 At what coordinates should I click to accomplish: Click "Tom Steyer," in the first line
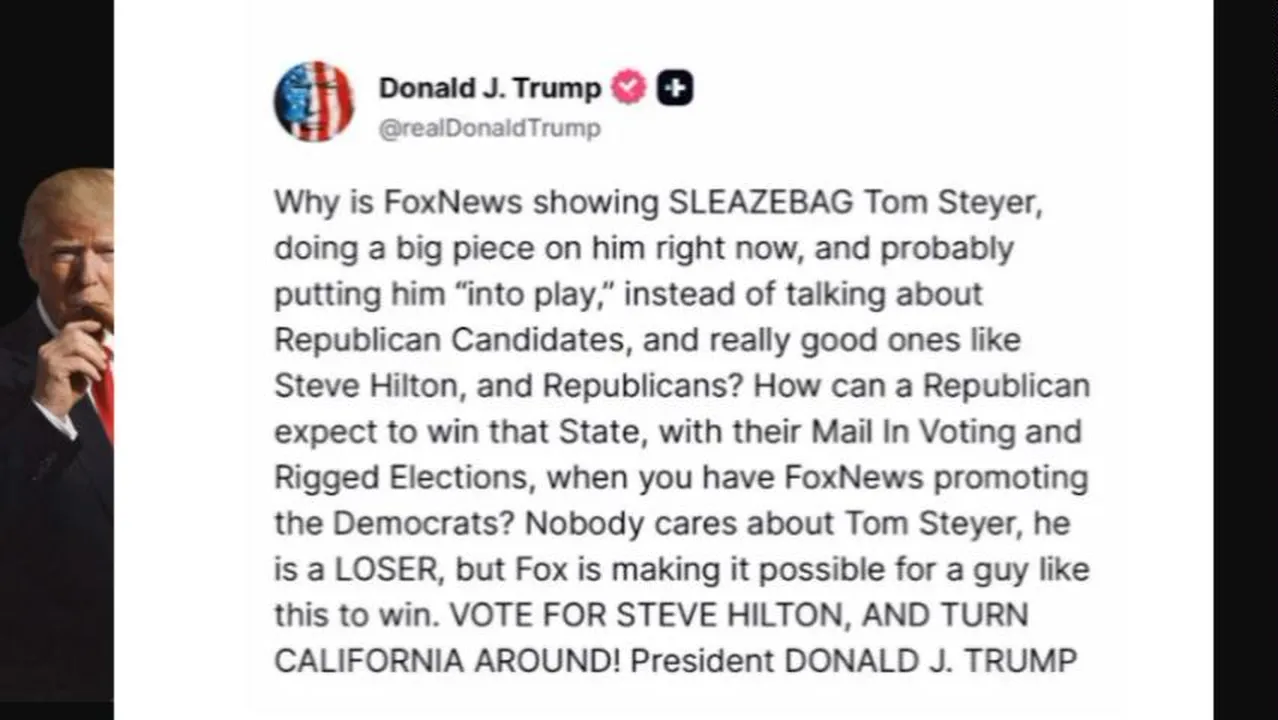click(x=954, y=202)
